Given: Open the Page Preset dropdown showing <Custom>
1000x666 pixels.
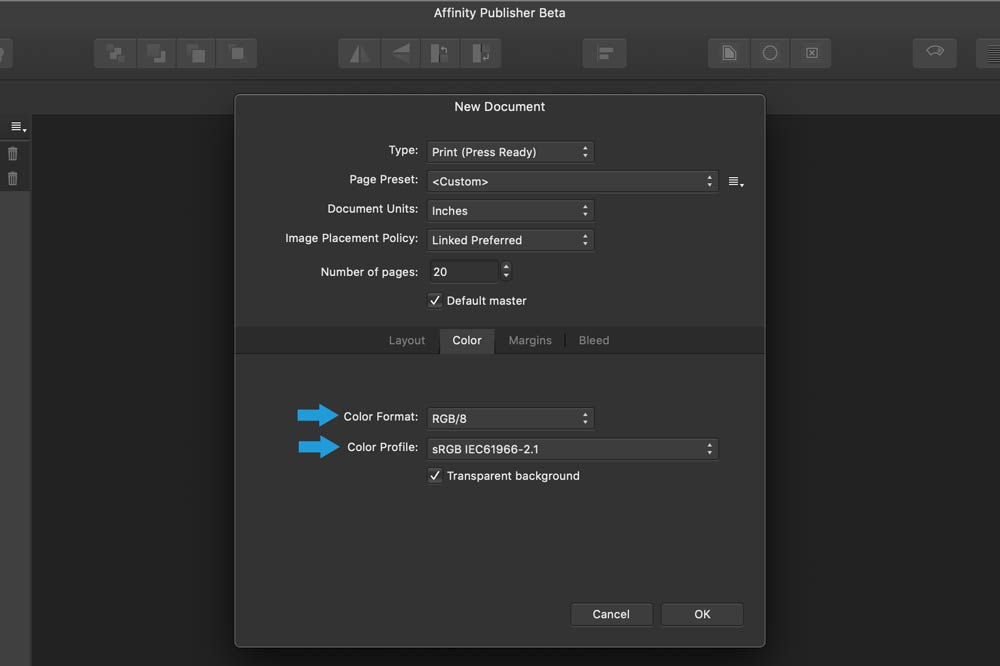Looking at the screenshot, I should (573, 181).
